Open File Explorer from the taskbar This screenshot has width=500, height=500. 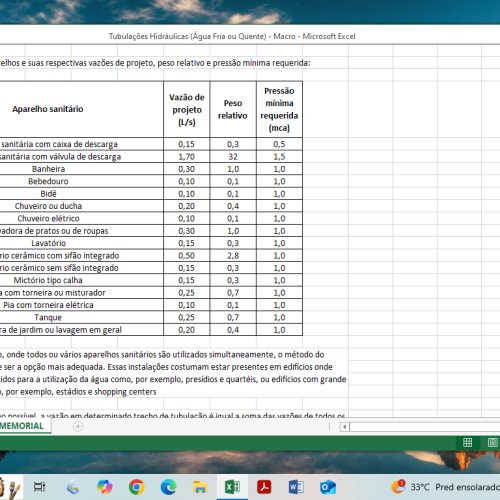pyautogui.click(x=200, y=487)
